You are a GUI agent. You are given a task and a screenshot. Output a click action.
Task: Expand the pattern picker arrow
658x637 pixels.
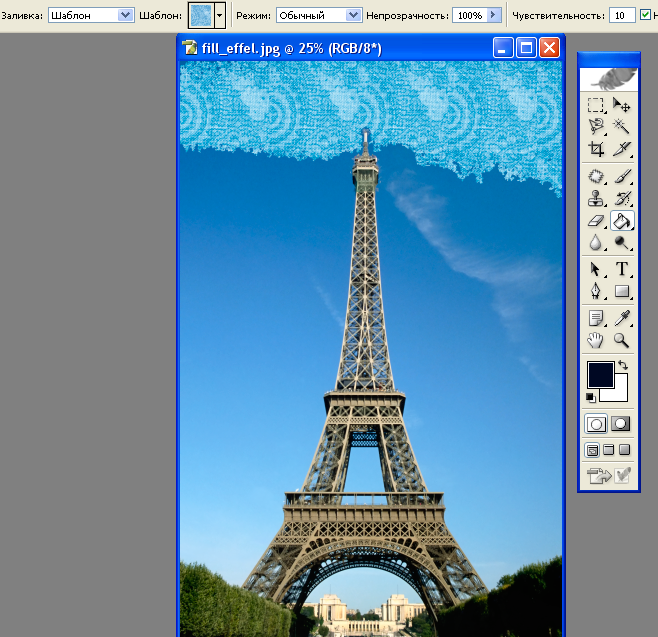[219, 16]
